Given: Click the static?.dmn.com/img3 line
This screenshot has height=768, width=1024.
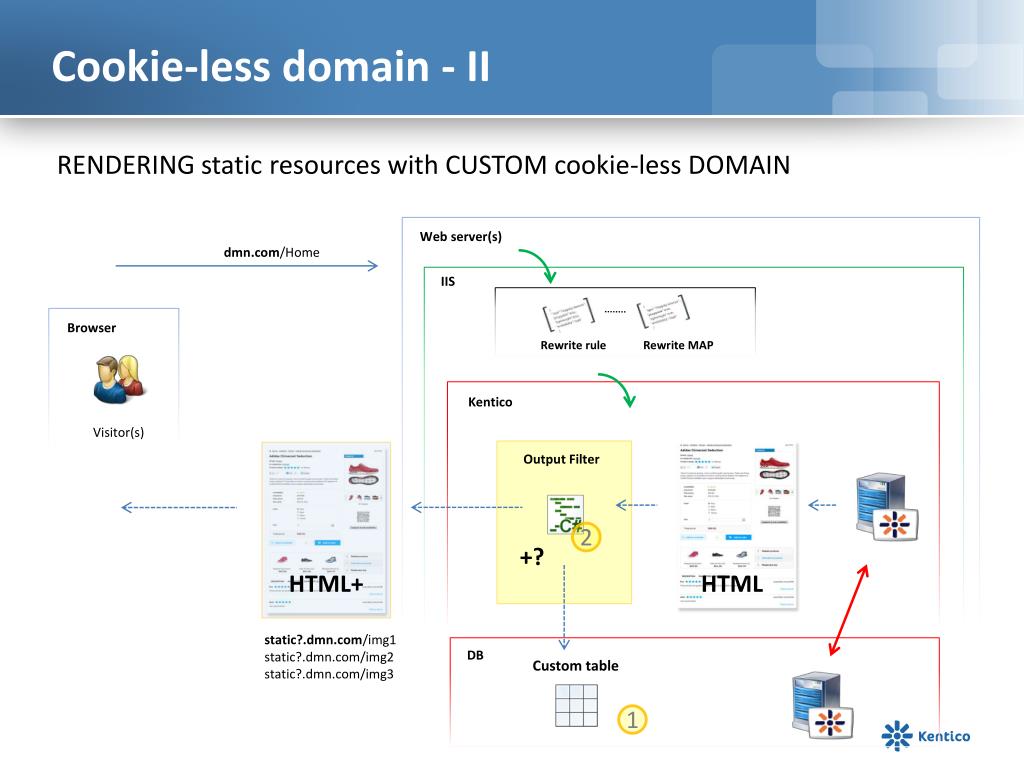Looking at the screenshot, I should tap(328, 674).
